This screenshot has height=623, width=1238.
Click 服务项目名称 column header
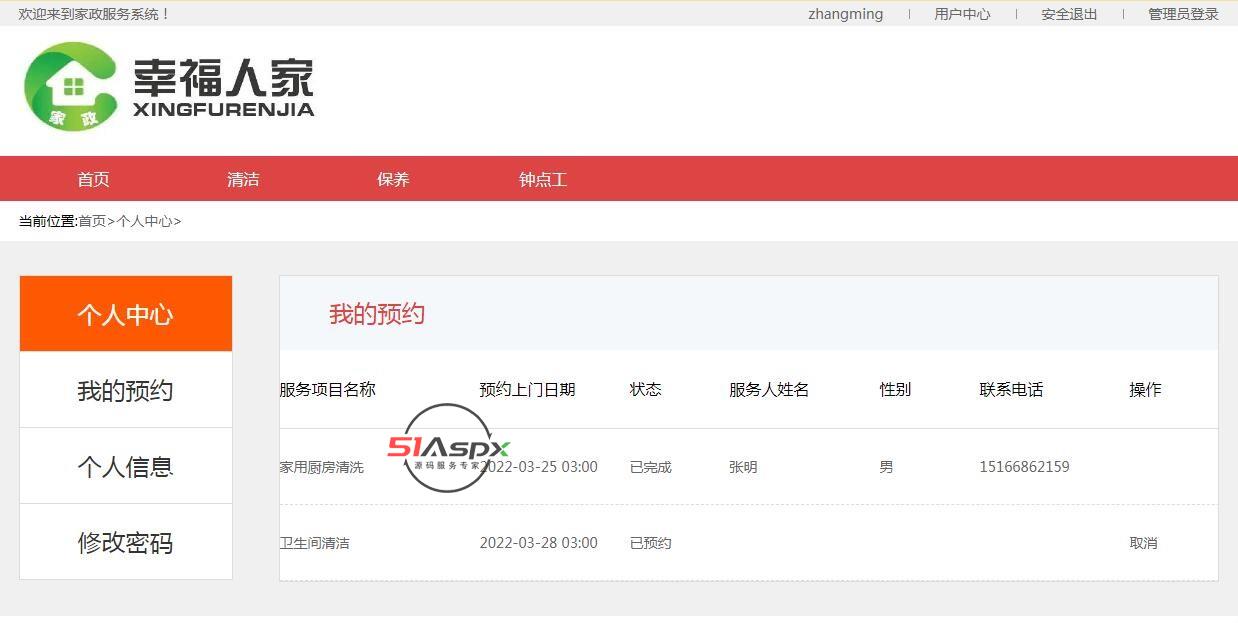[x=328, y=390]
